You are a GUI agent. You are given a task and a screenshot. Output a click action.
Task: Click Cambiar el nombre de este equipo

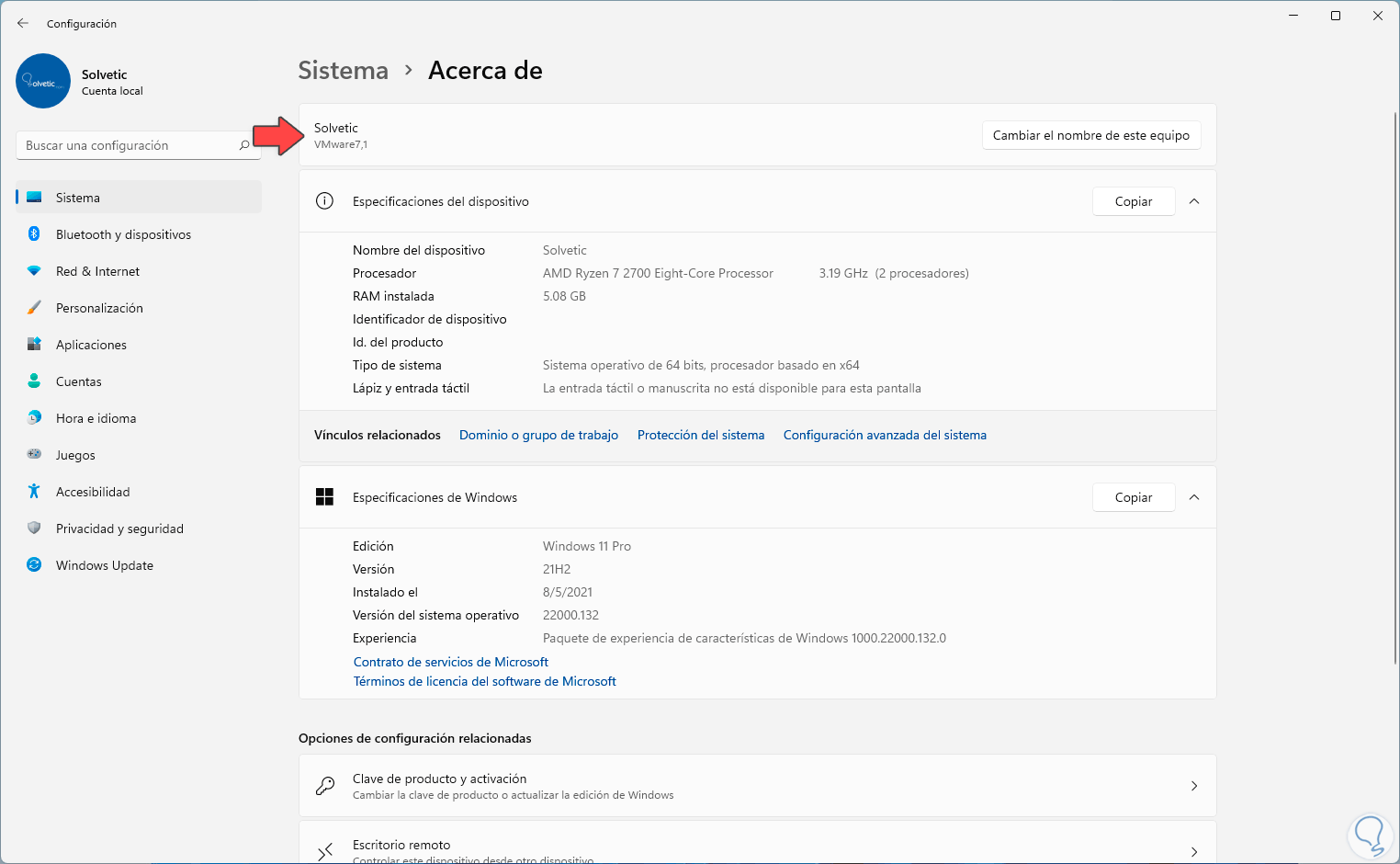1090,135
